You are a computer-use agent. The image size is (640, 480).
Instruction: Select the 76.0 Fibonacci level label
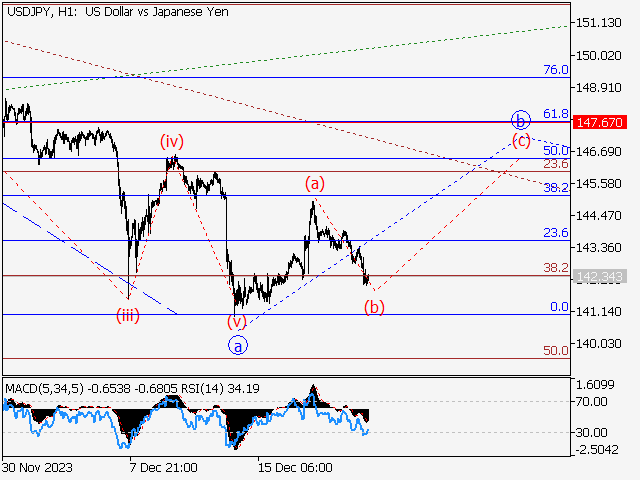click(555, 70)
